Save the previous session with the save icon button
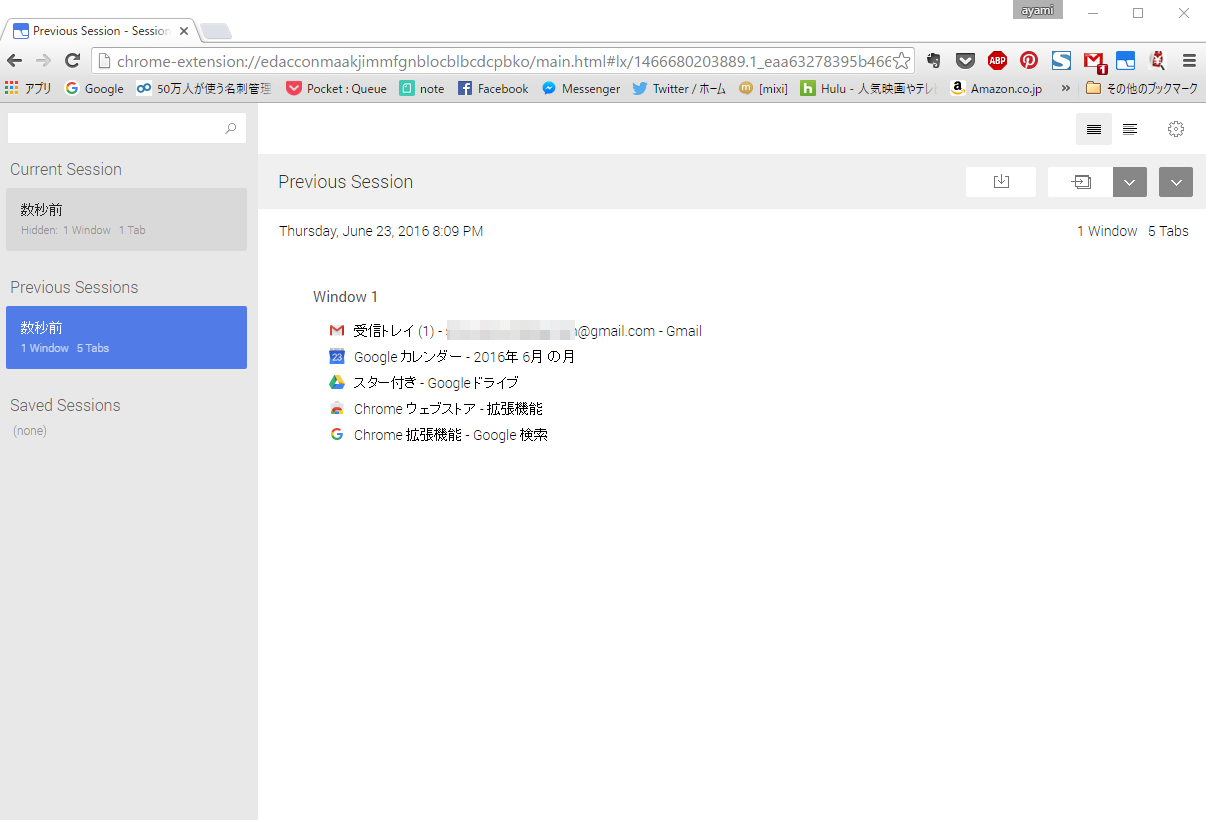The image size is (1206, 820). (1001, 182)
